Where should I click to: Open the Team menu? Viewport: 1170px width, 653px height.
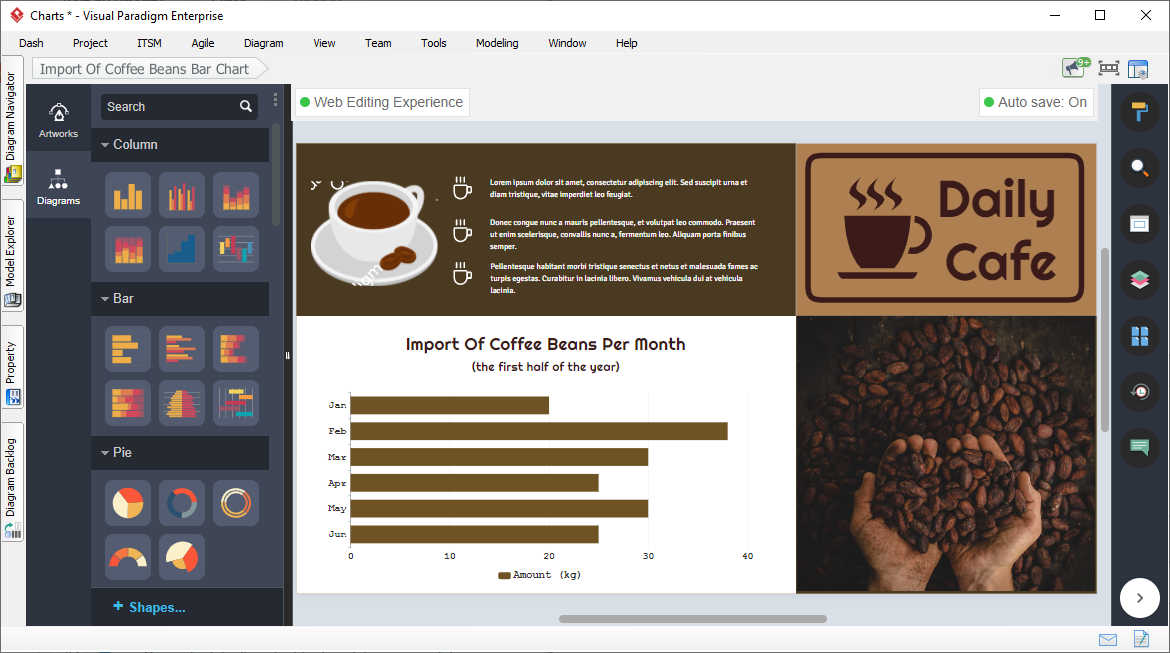point(378,43)
